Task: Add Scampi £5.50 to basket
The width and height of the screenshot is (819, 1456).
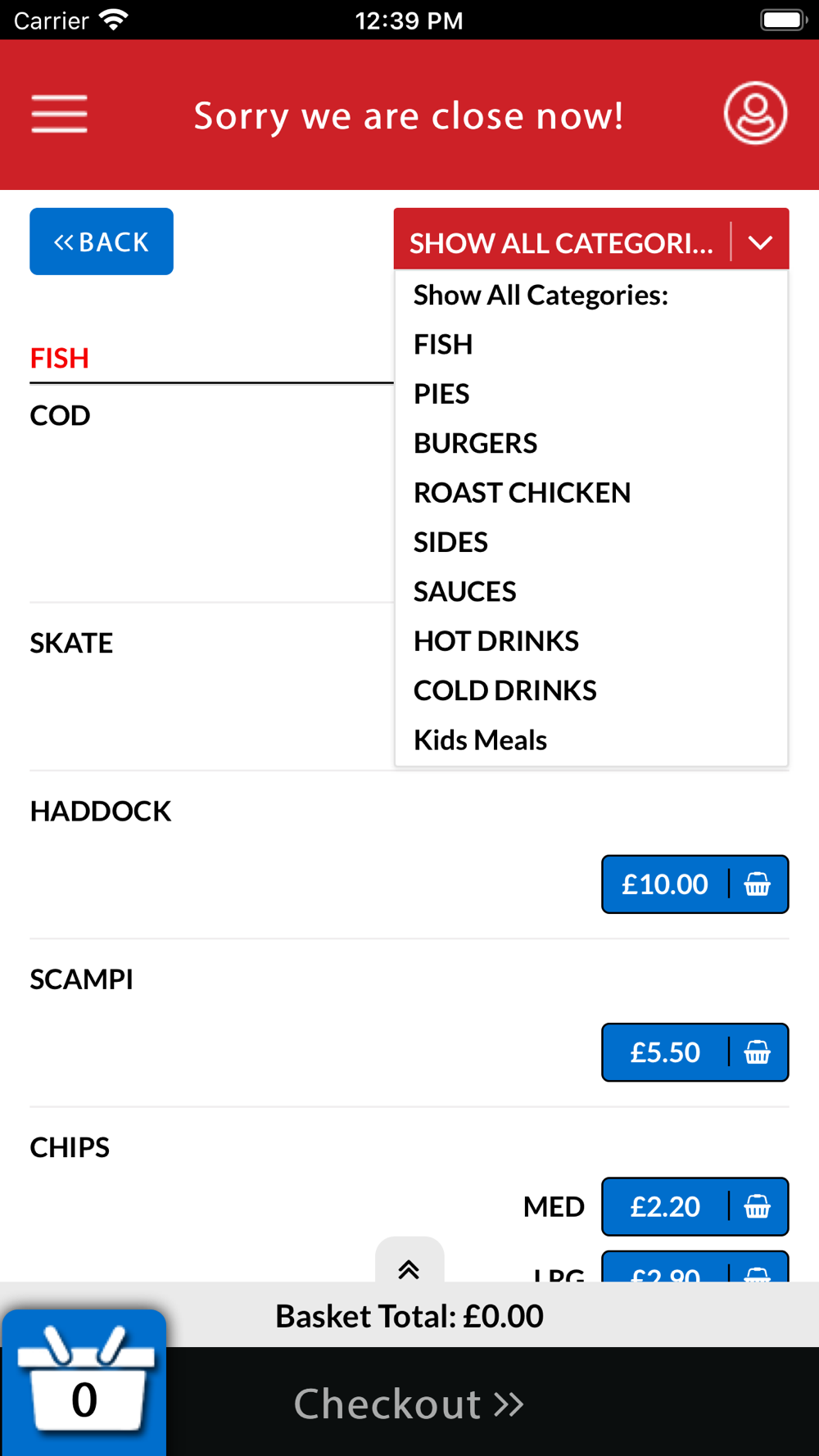Action: click(x=695, y=1052)
